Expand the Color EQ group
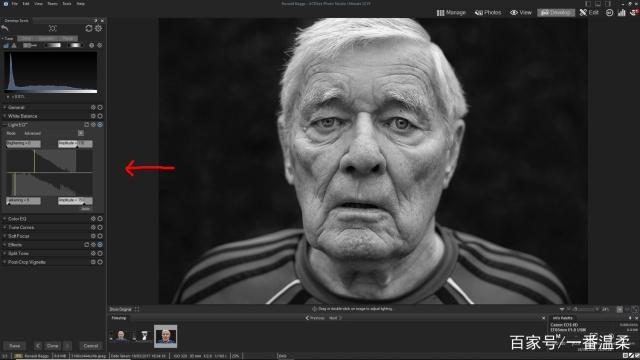The width and height of the screenshot is (640, 360). [4, 219]
